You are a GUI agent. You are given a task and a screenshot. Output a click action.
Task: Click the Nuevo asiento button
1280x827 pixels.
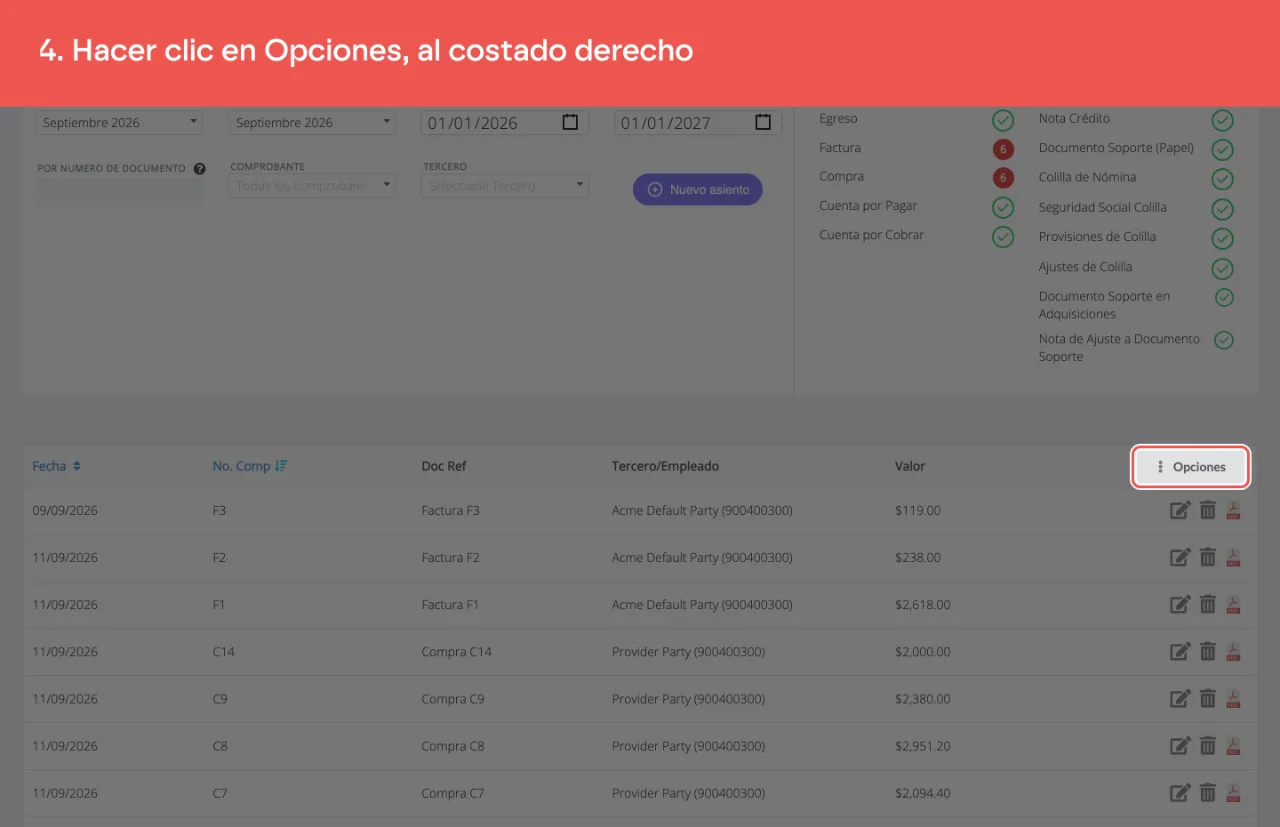(x=698, y=189)
